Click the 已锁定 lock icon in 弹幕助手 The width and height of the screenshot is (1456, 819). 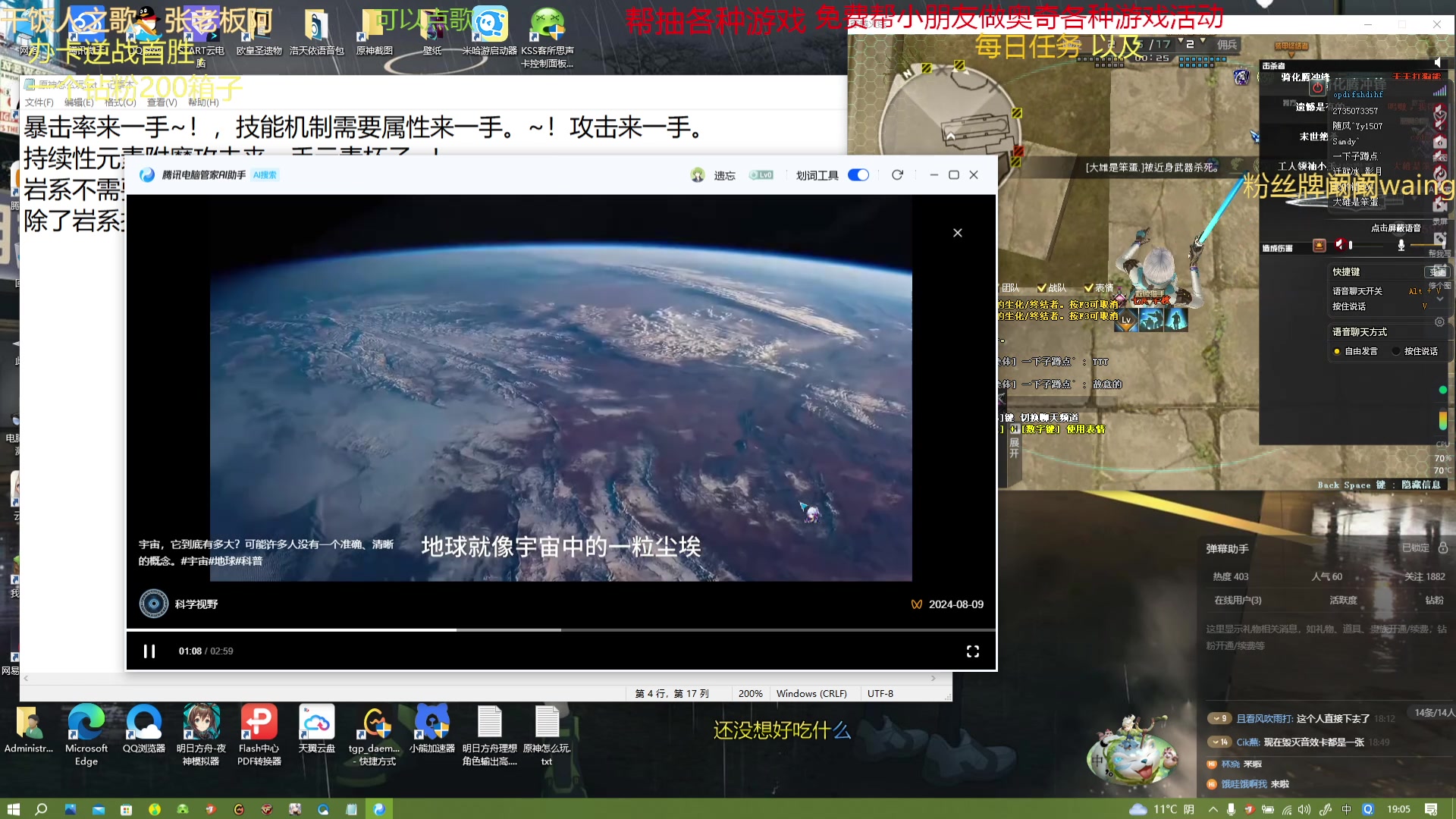pos(1443,548)
